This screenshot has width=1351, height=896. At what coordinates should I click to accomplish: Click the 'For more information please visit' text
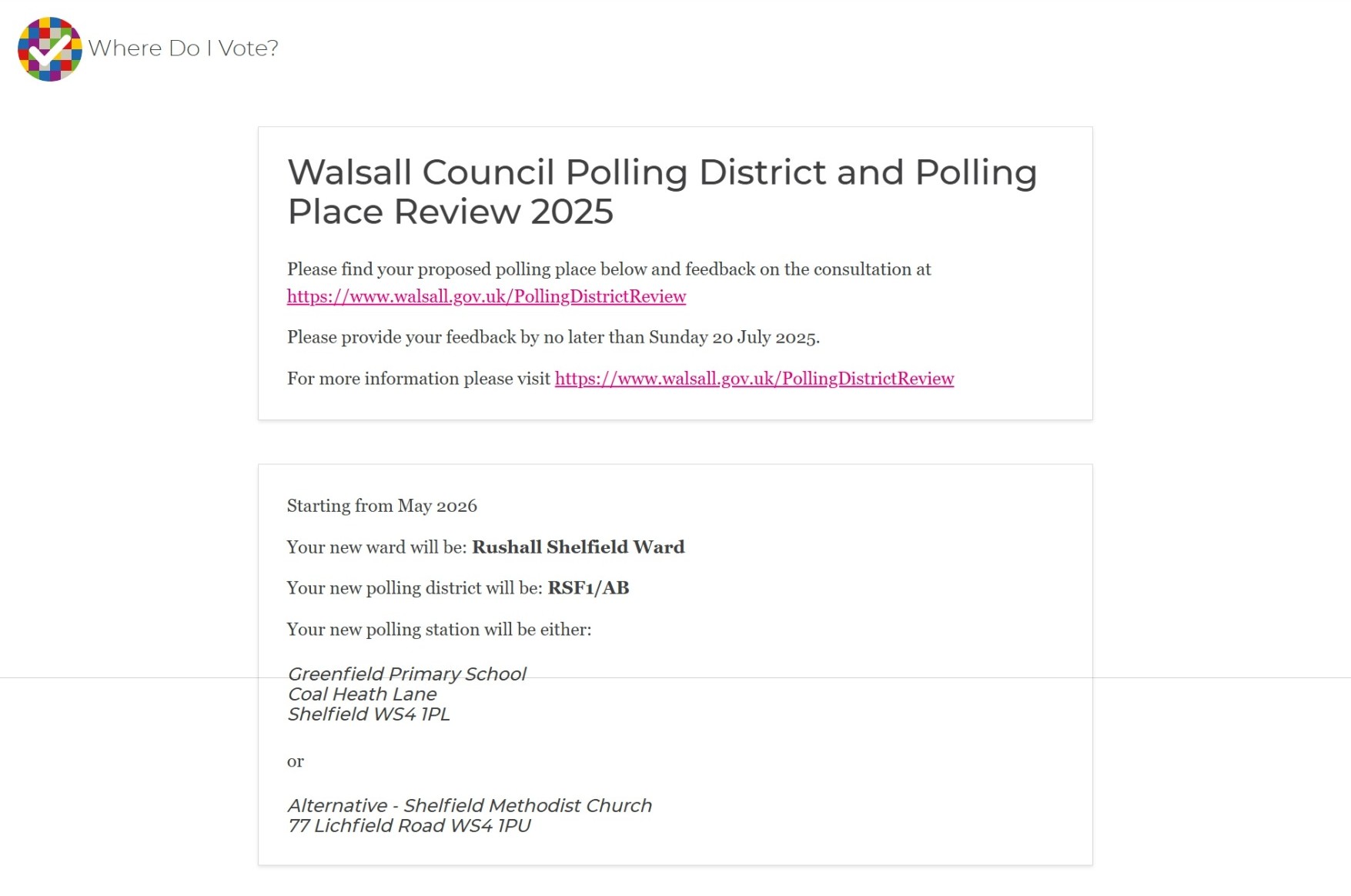pyautogui.click(x=419, y=379)
